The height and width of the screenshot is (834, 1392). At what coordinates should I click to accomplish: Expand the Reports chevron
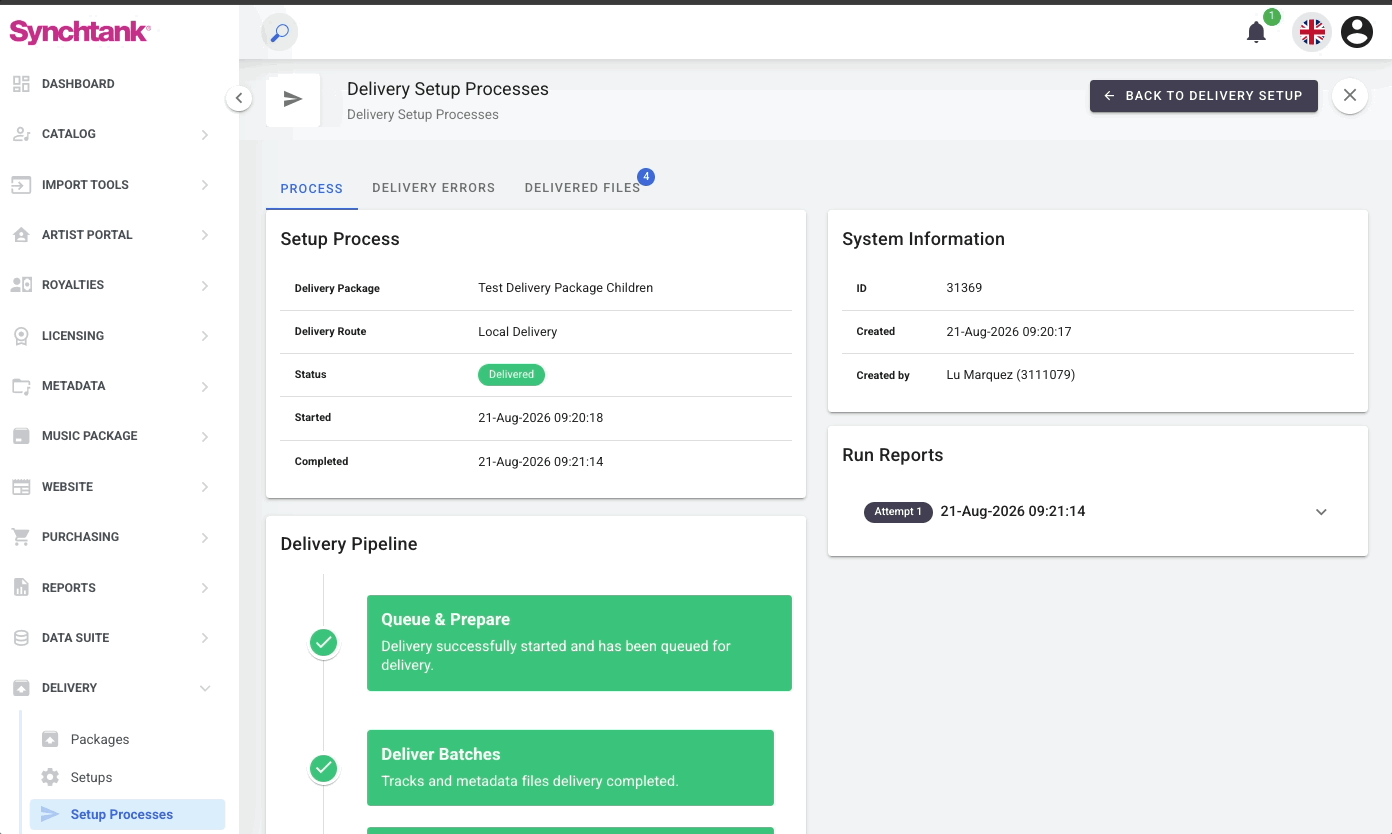point(205,588)
